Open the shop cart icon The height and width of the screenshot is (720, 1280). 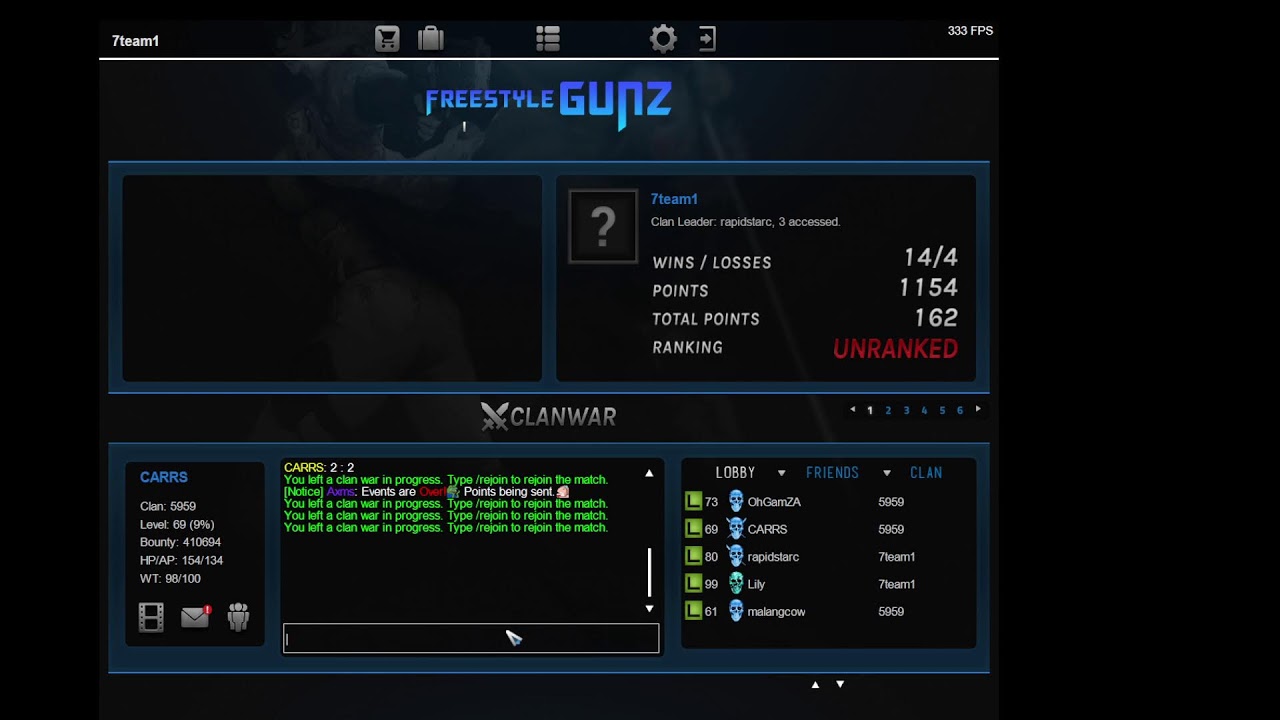pyautogui.click(x=387, y=39)
